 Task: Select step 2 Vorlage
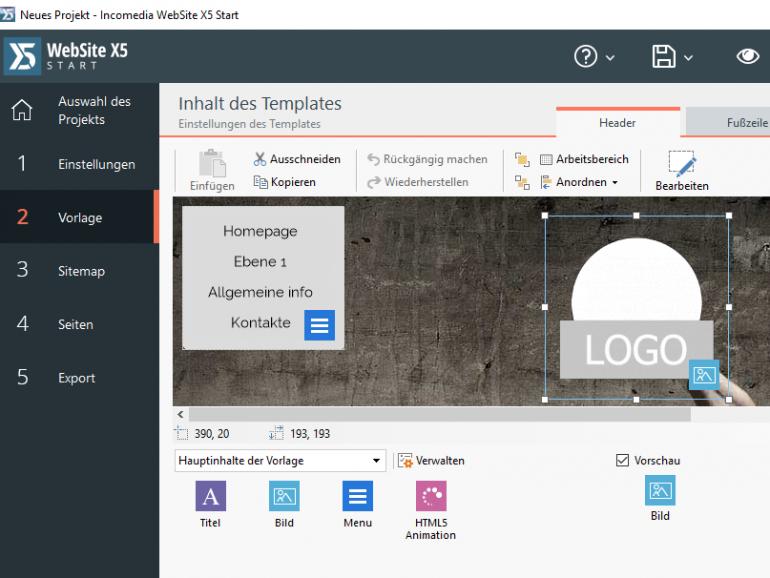[79, 217]
